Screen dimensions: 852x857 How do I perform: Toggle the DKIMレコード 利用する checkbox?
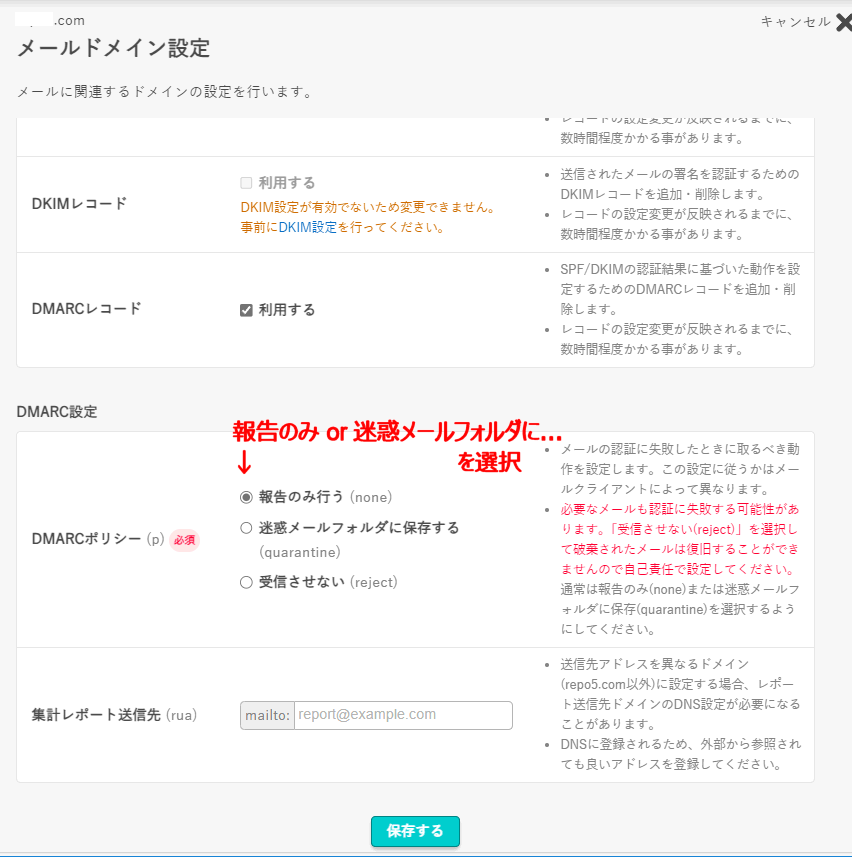[x=246, y=183]
